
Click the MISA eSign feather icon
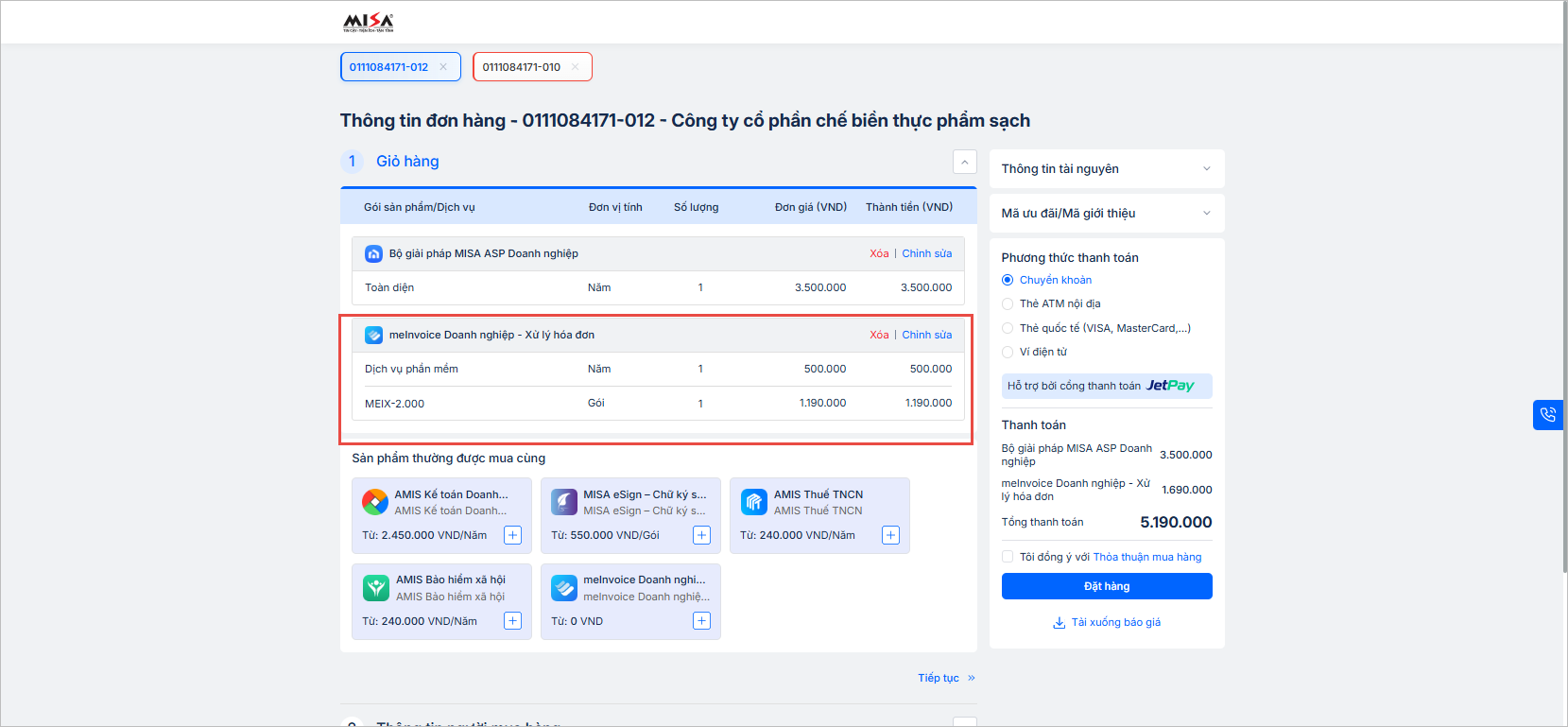click(x=564, y=502)
